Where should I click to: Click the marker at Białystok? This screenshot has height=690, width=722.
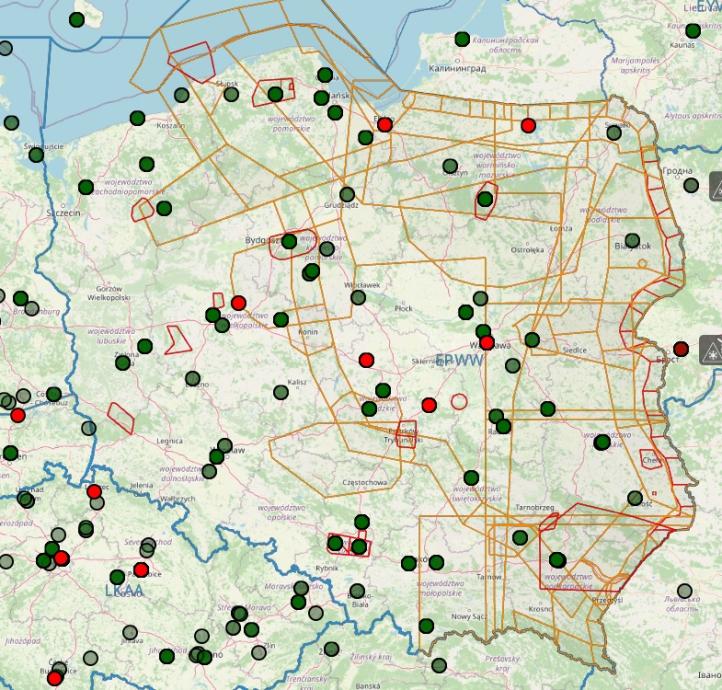tap(632, 240)
